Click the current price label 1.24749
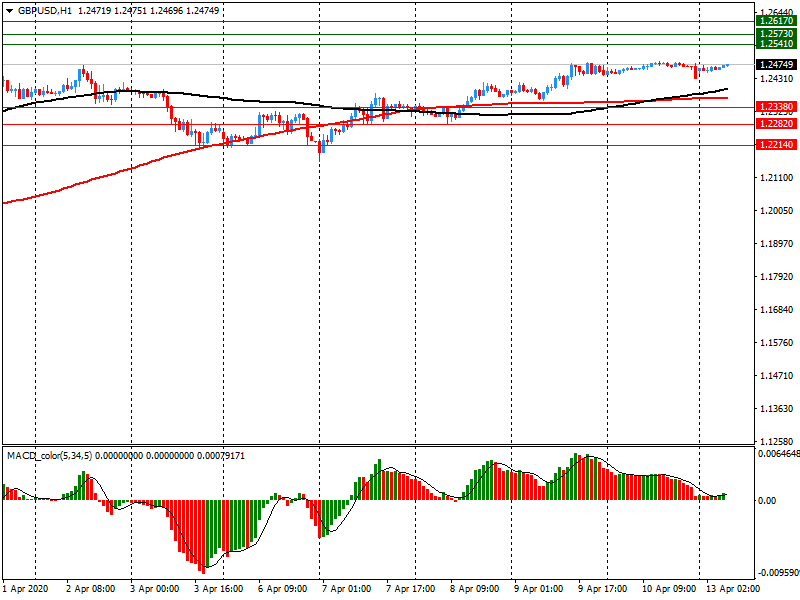This screenshot has width=800, height=600. click(776, 65)
